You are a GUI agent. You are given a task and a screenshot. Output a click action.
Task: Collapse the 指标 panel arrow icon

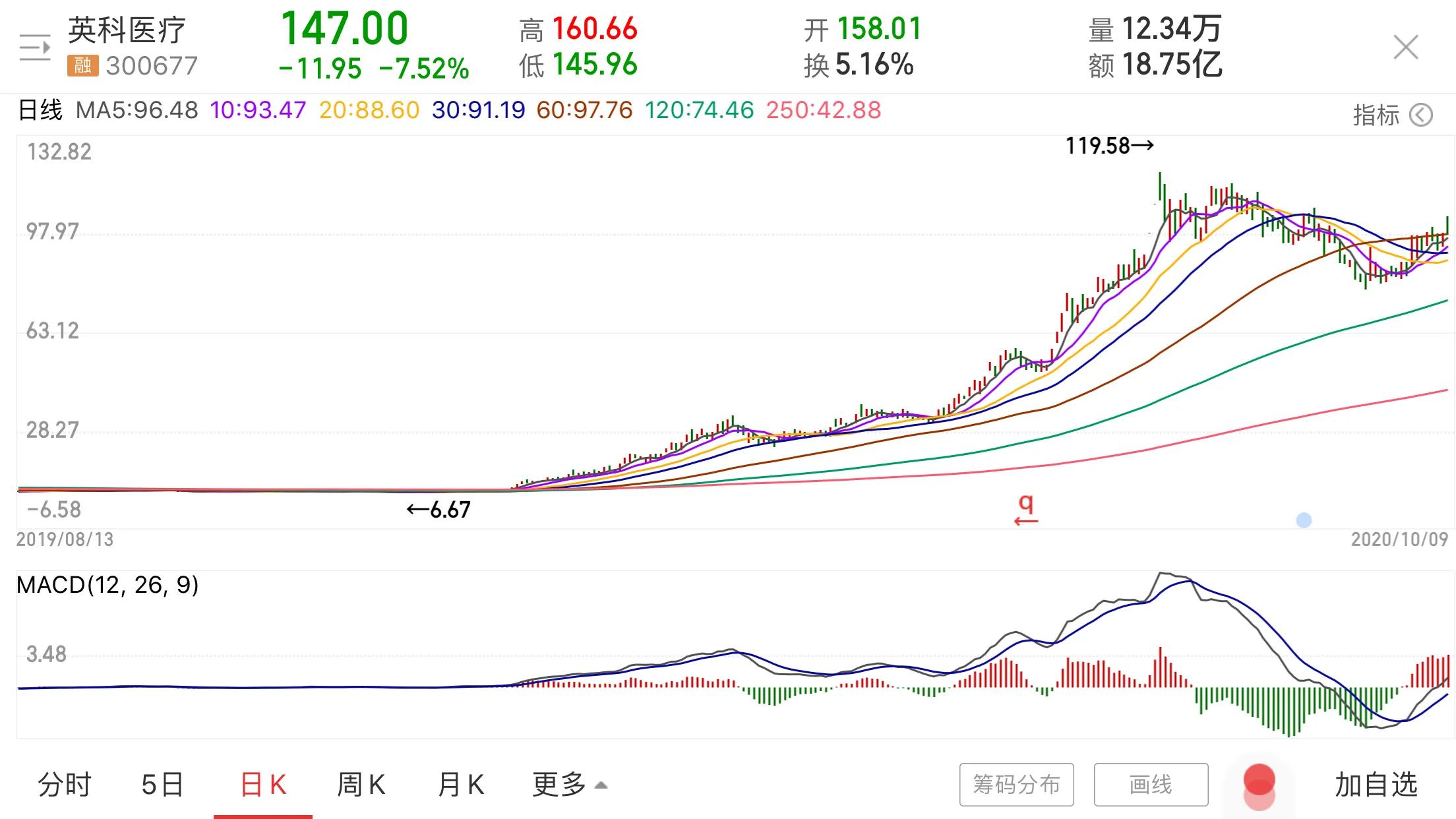pos(1421,115)
